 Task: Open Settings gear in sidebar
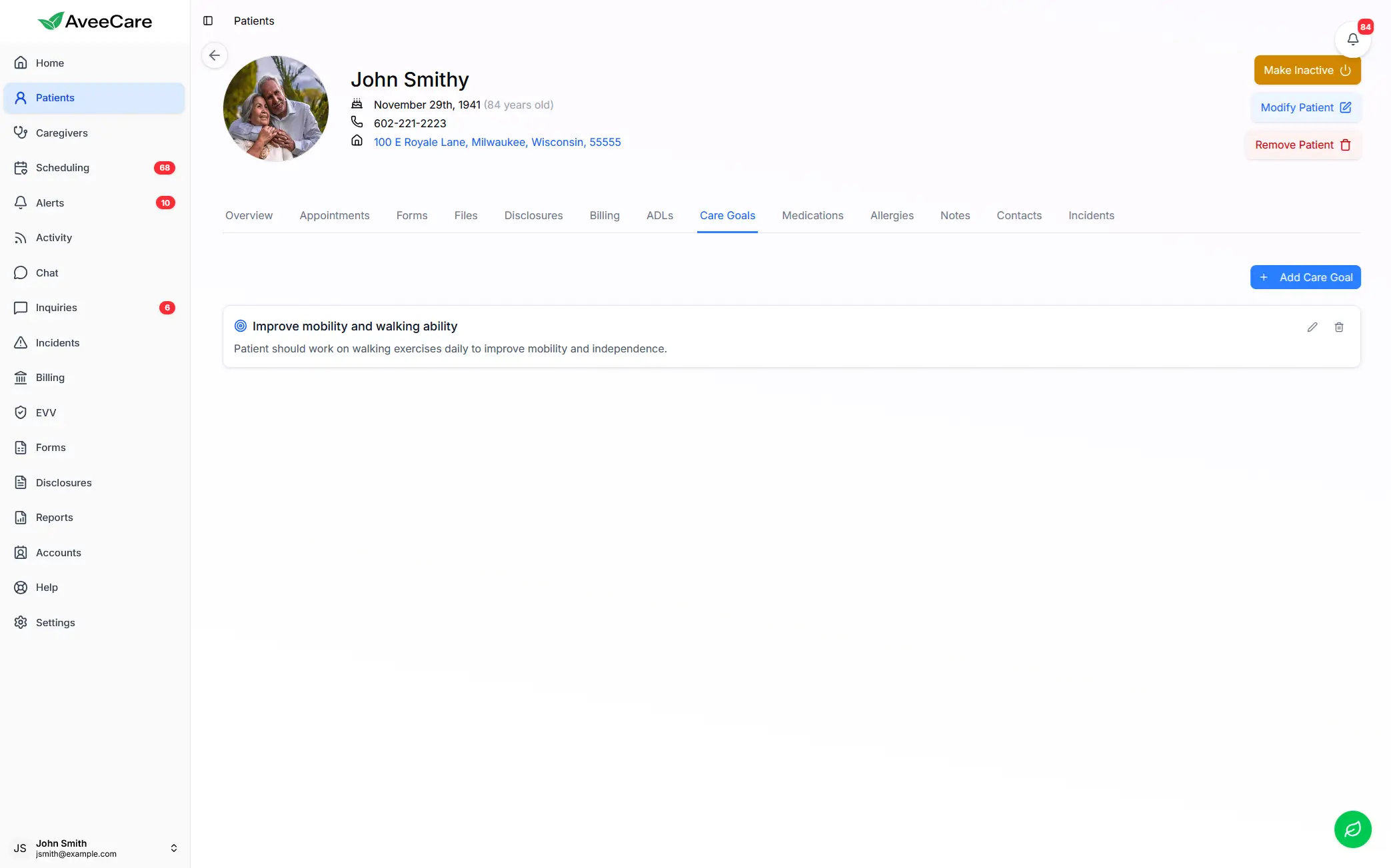click(x=94, y=622)
